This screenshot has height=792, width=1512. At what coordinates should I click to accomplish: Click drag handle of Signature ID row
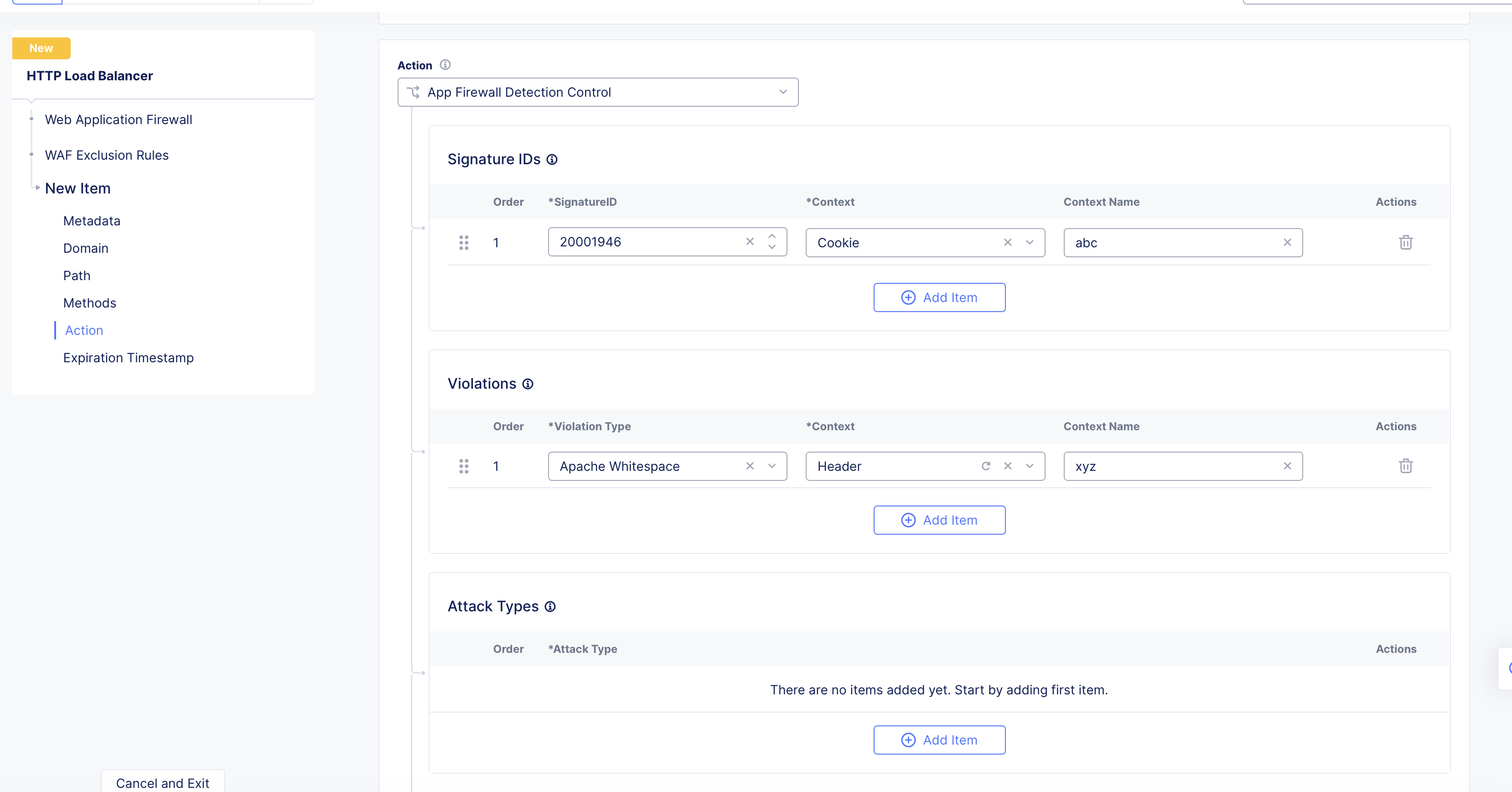[x=464, y=242]
